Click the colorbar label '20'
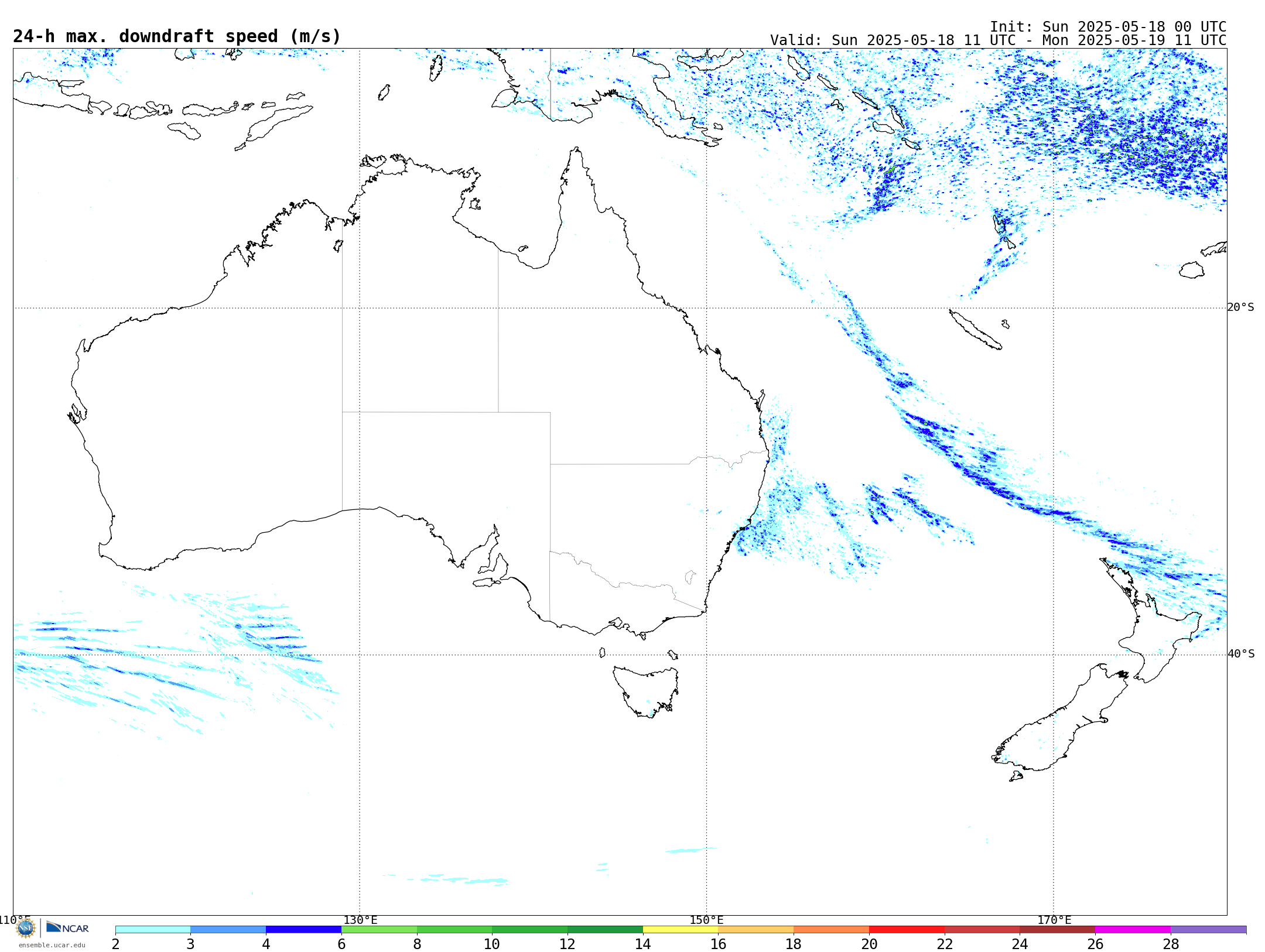Screen dimensions: 1265x952 869,944
